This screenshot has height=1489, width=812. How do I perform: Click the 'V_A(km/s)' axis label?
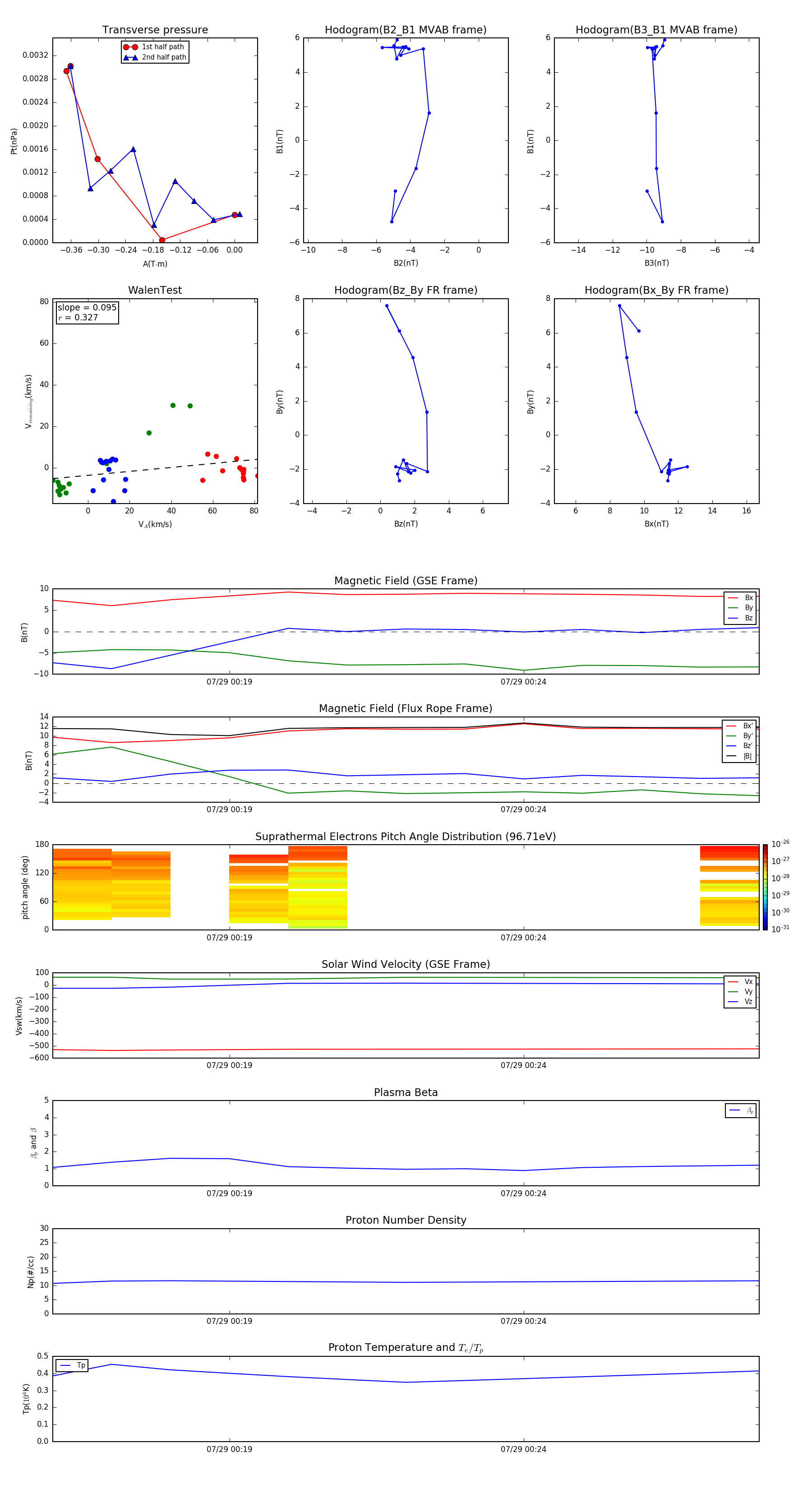click(155, 524)
